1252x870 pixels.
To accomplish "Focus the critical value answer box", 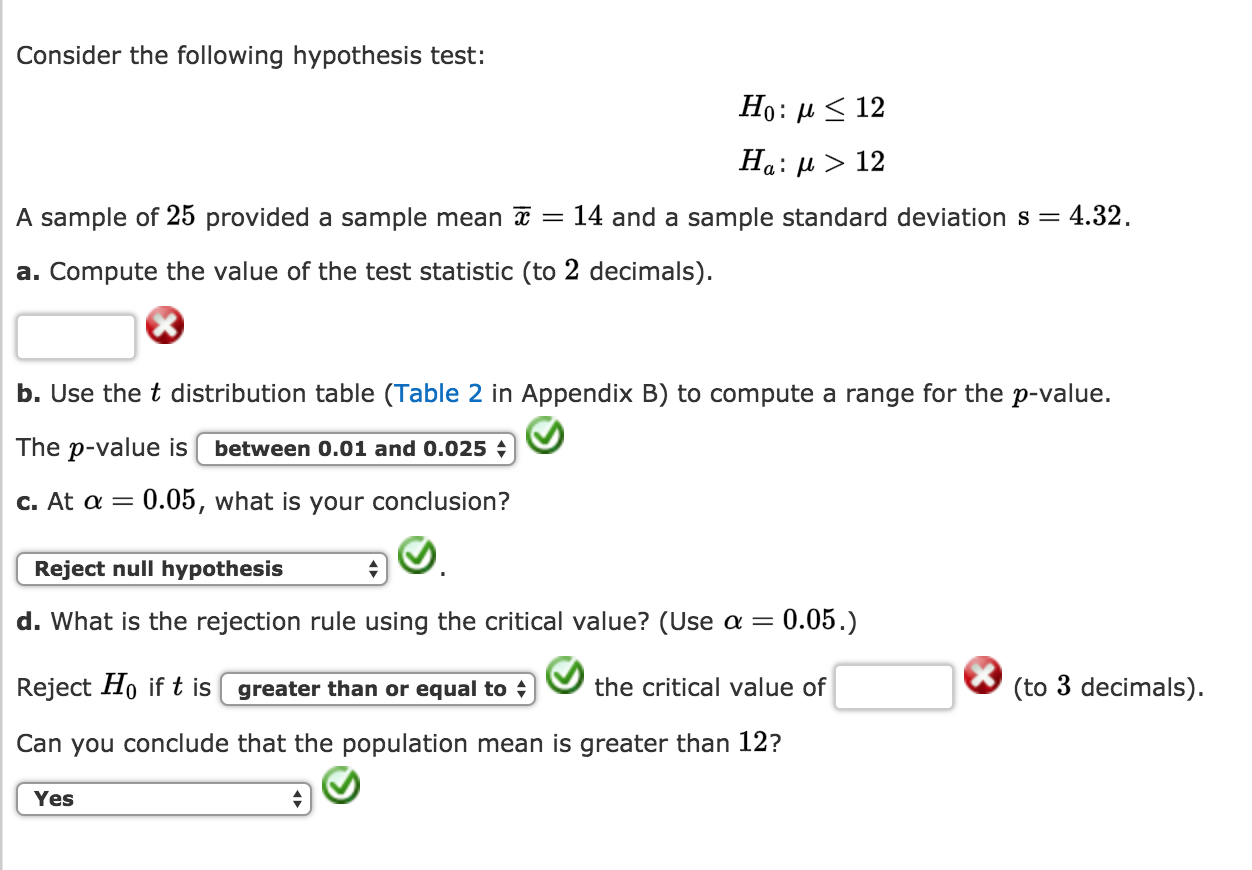I will 894,687.
